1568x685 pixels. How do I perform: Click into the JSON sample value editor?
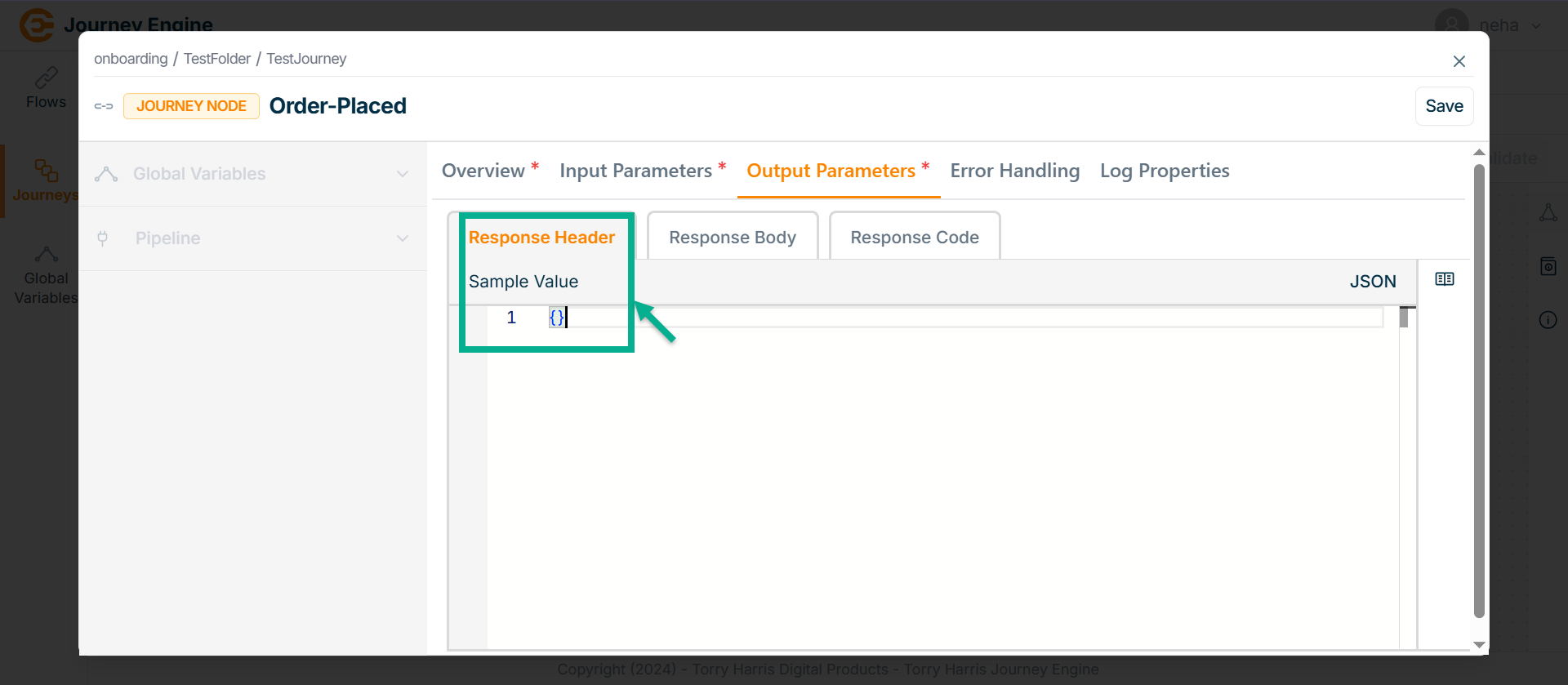point(898,449)
